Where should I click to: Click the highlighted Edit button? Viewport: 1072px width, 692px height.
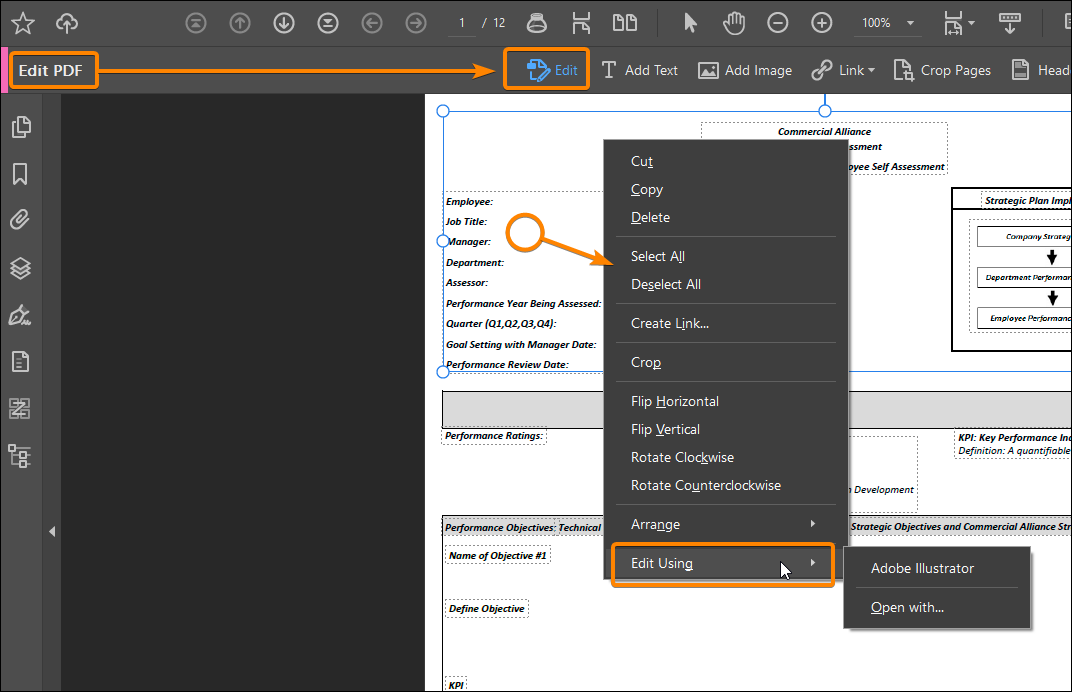click(x=546, y=69)
